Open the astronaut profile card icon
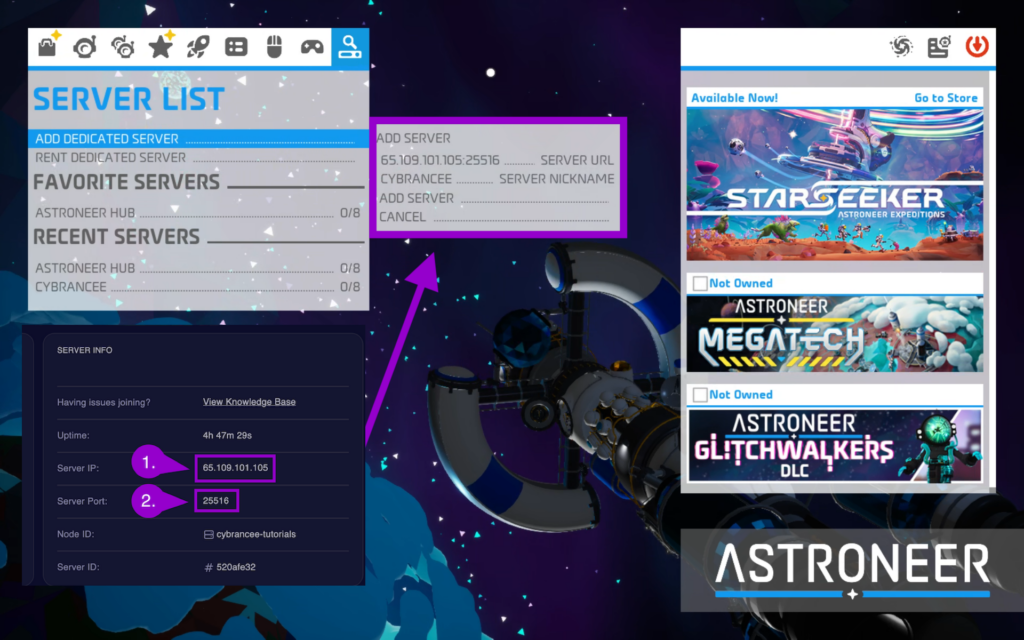The height and width of the screenshot is (640, 1024). point(938,47)
